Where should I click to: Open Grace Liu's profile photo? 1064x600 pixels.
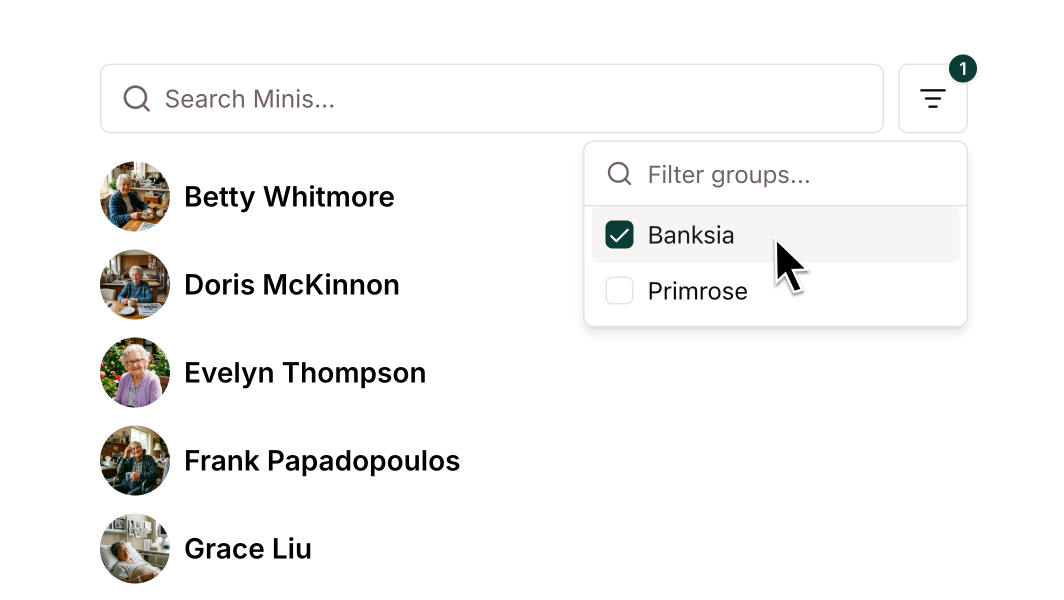click(x=135, y=549)
